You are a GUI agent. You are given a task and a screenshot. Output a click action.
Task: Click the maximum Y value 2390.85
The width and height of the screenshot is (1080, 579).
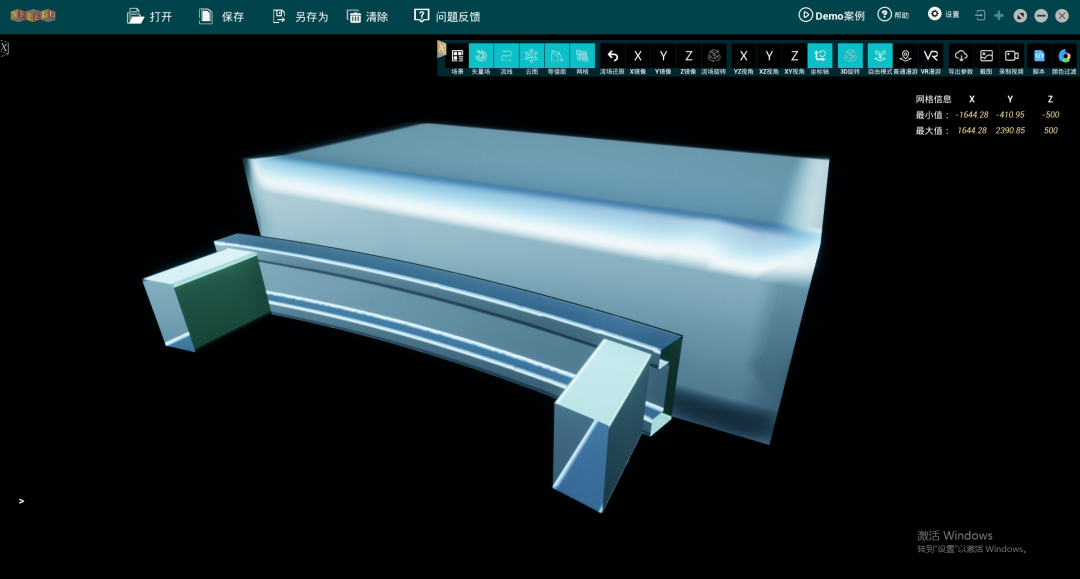point(1010,130)
